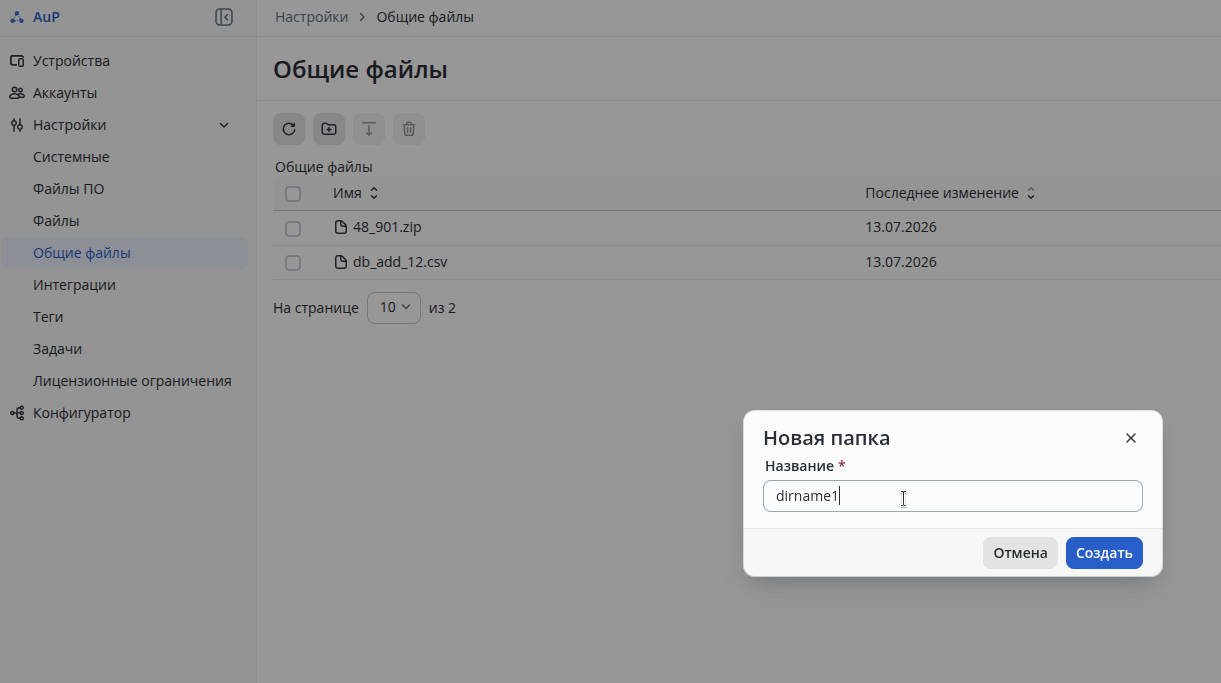Click the Название folder name field
This screenshot has height=683, width=1221.
coord(953,496)
